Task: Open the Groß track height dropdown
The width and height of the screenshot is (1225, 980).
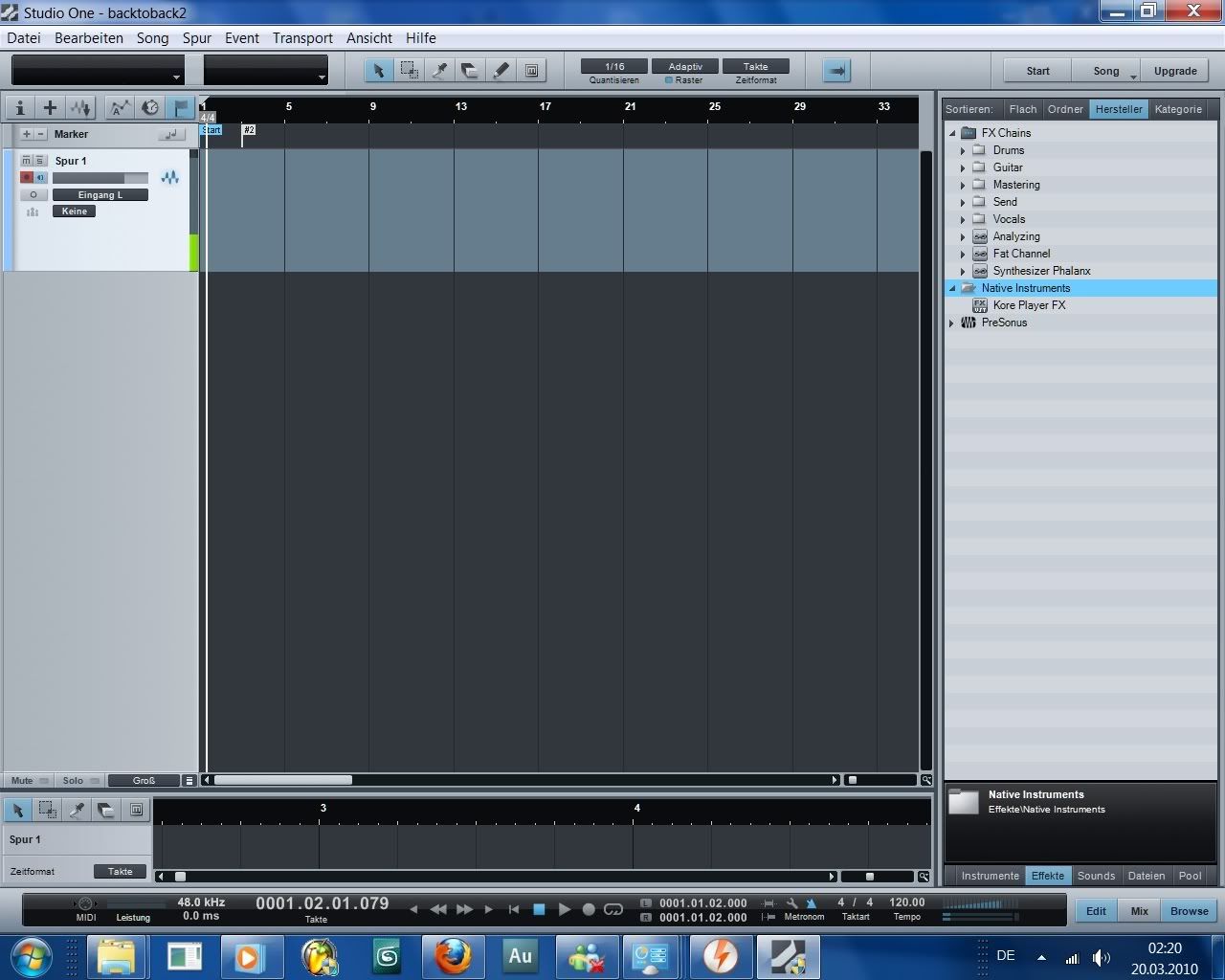Action: 145,780
